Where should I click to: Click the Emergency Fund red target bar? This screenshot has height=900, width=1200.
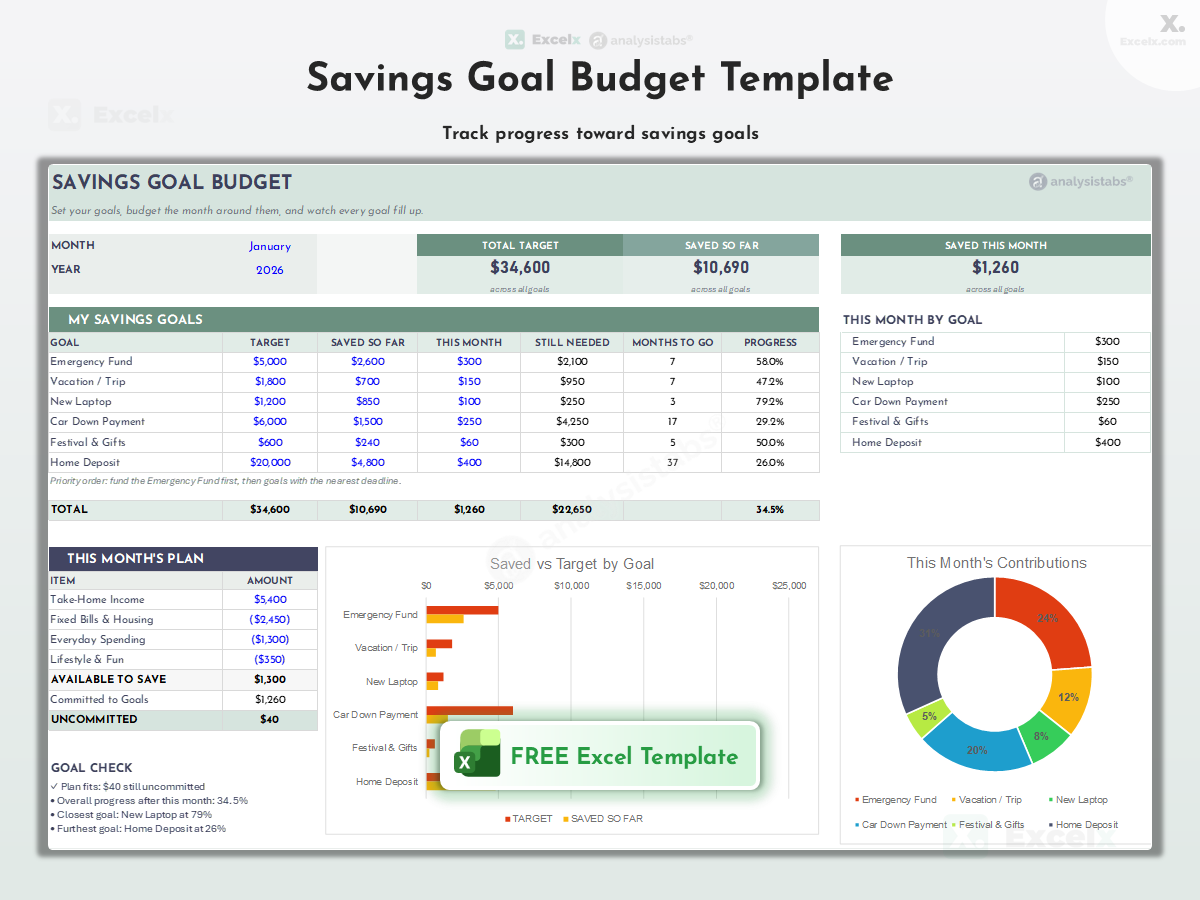pos(462,610)
